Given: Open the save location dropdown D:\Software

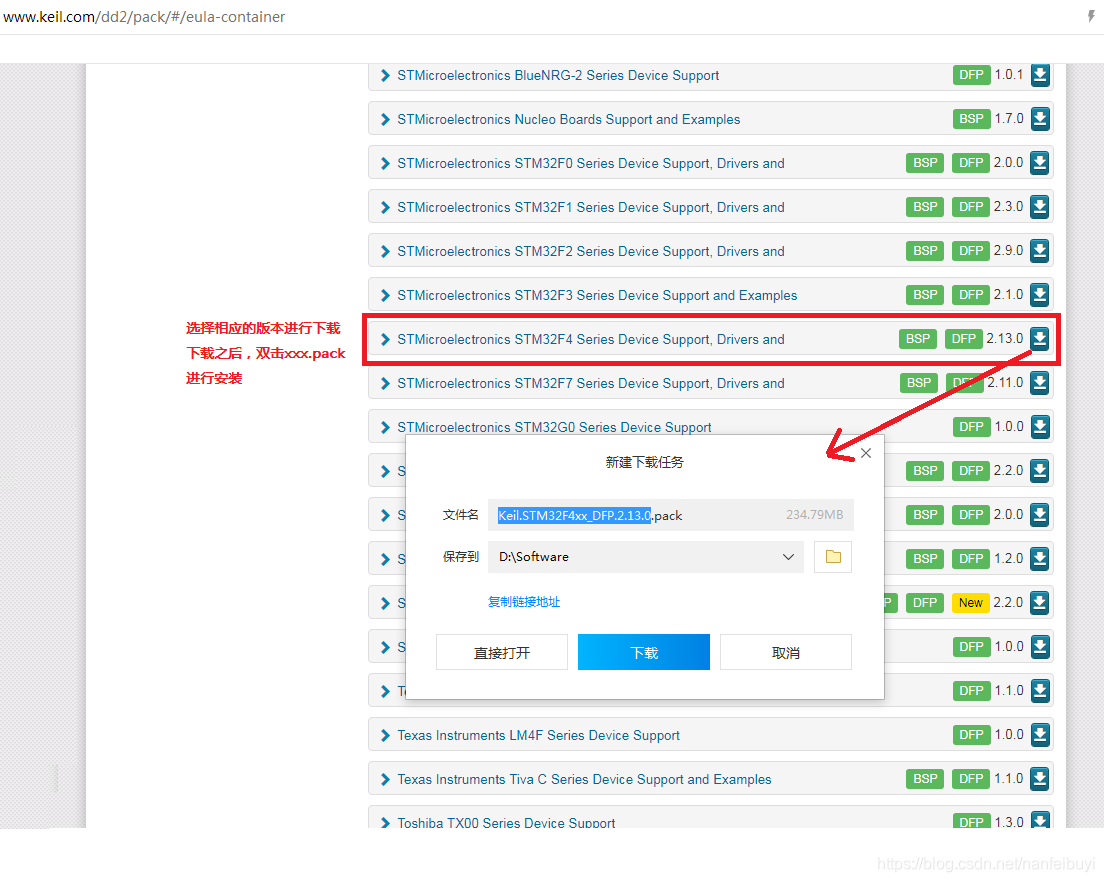Looking at the screenshot, I should tap(646, 557).
